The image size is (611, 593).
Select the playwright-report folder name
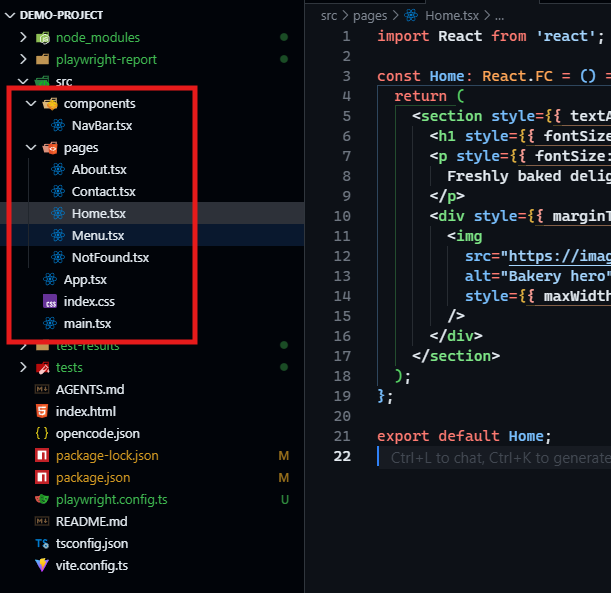point(106,59)
